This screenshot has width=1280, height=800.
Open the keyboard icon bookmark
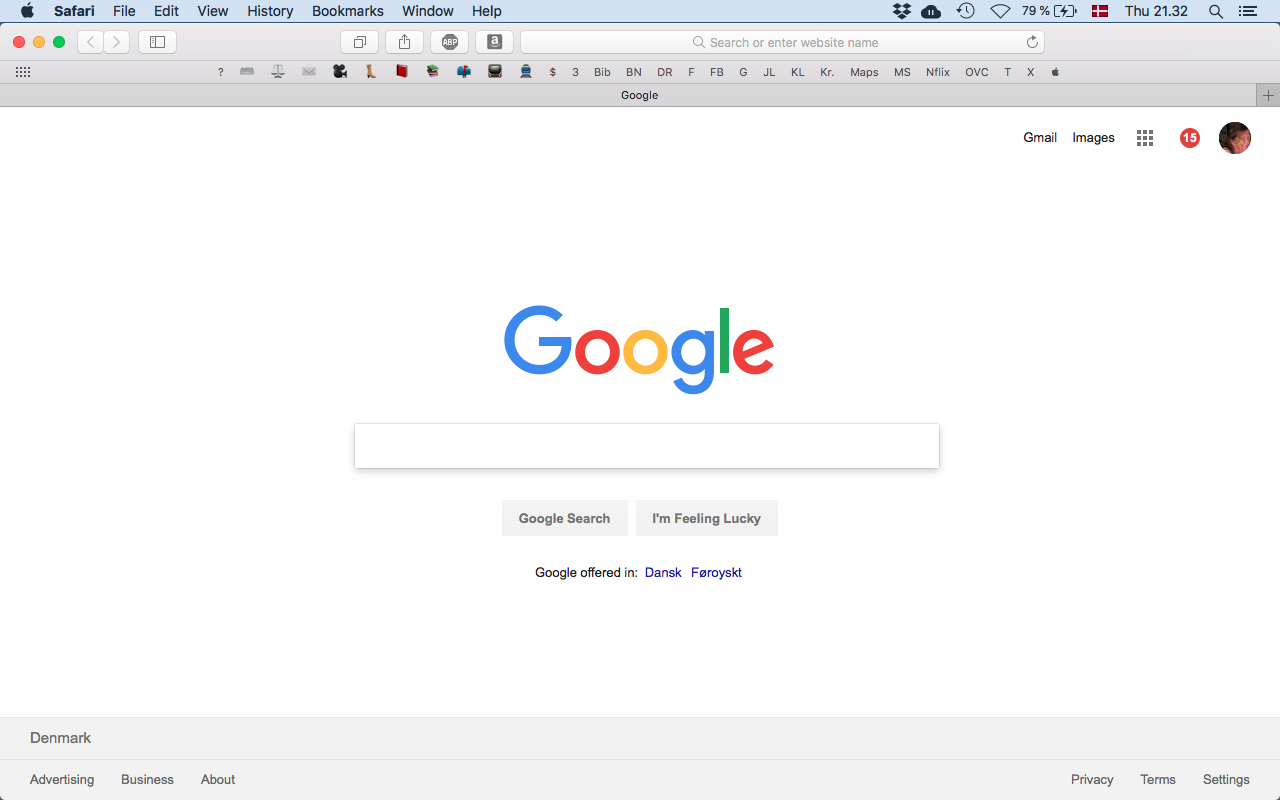pyautogui.click(x=247, y=72)
